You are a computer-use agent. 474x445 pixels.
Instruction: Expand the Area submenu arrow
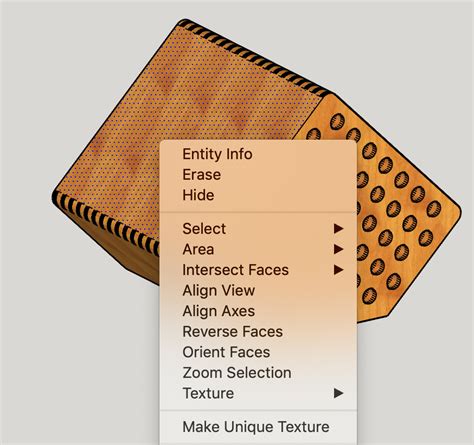(x=339, y=249)
